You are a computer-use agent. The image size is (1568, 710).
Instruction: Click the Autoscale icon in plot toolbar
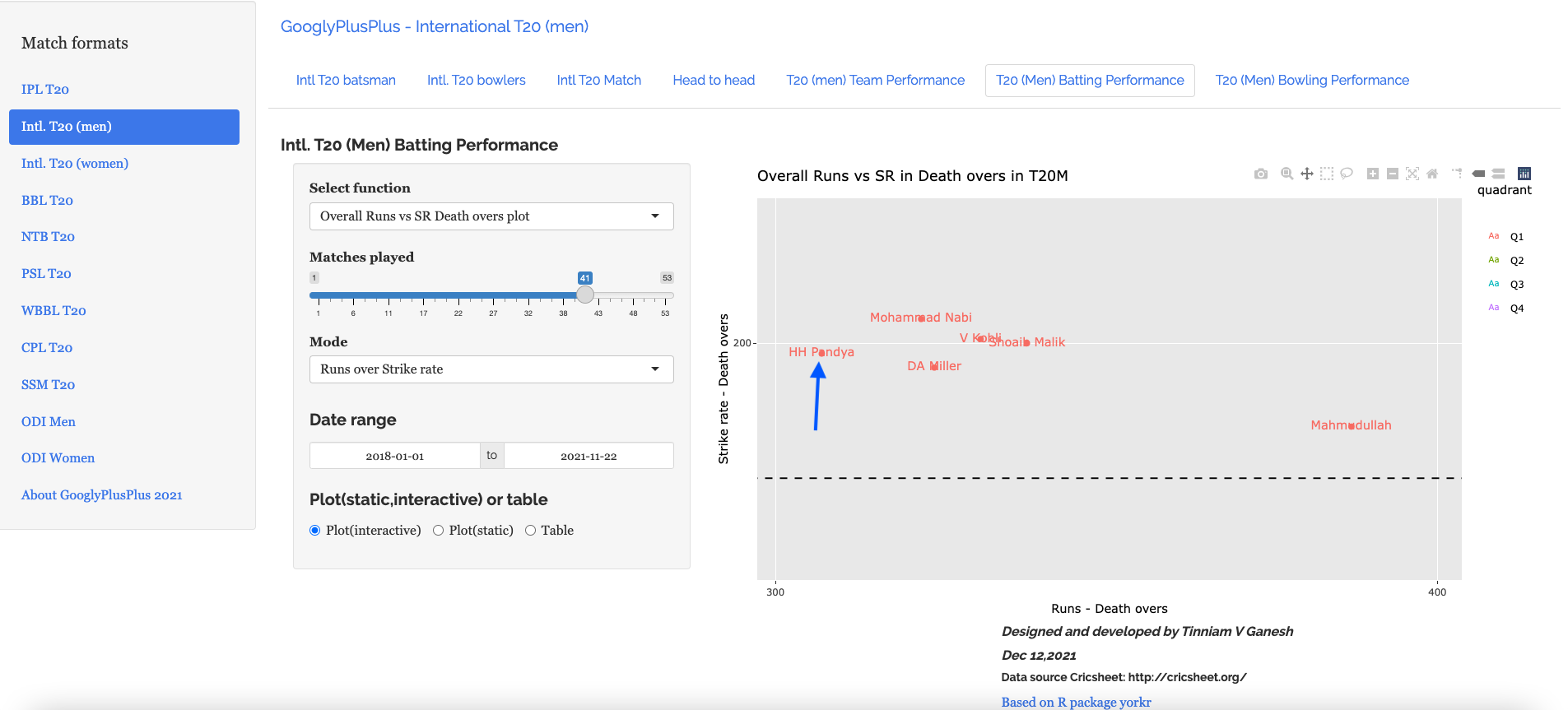coord(1412,174)
